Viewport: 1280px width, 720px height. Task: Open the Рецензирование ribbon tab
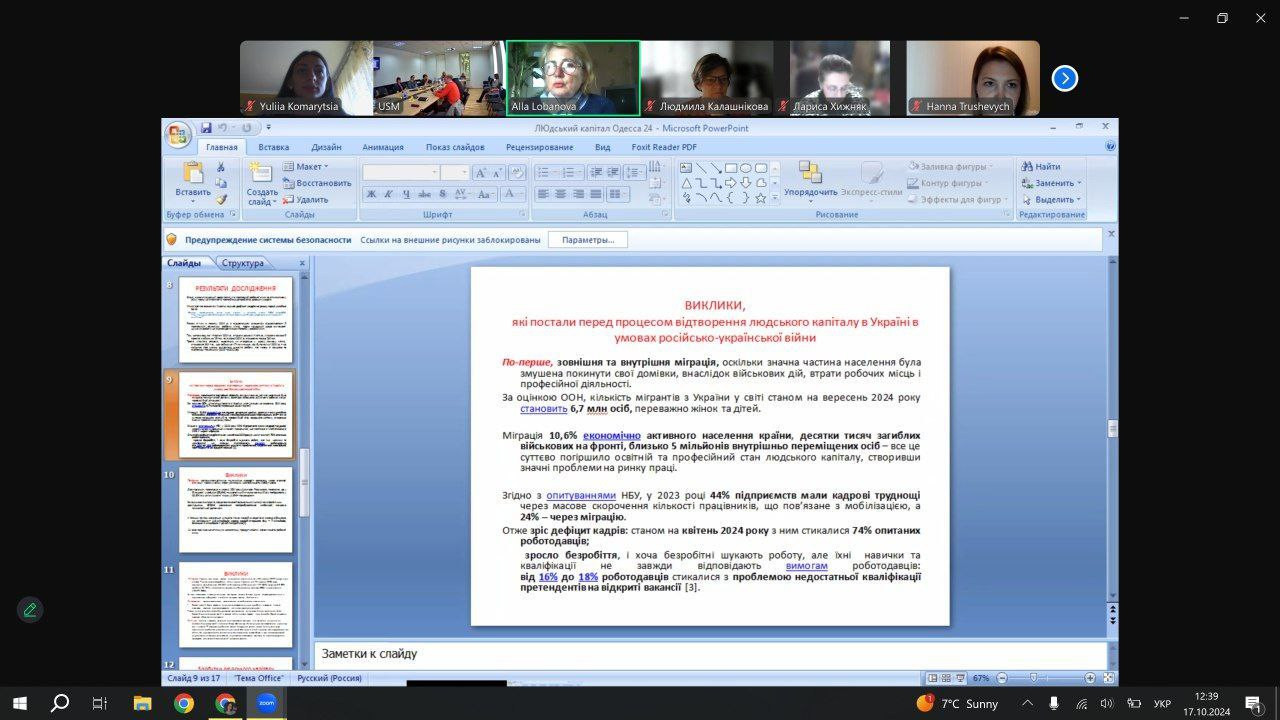[x=539, y=147]
